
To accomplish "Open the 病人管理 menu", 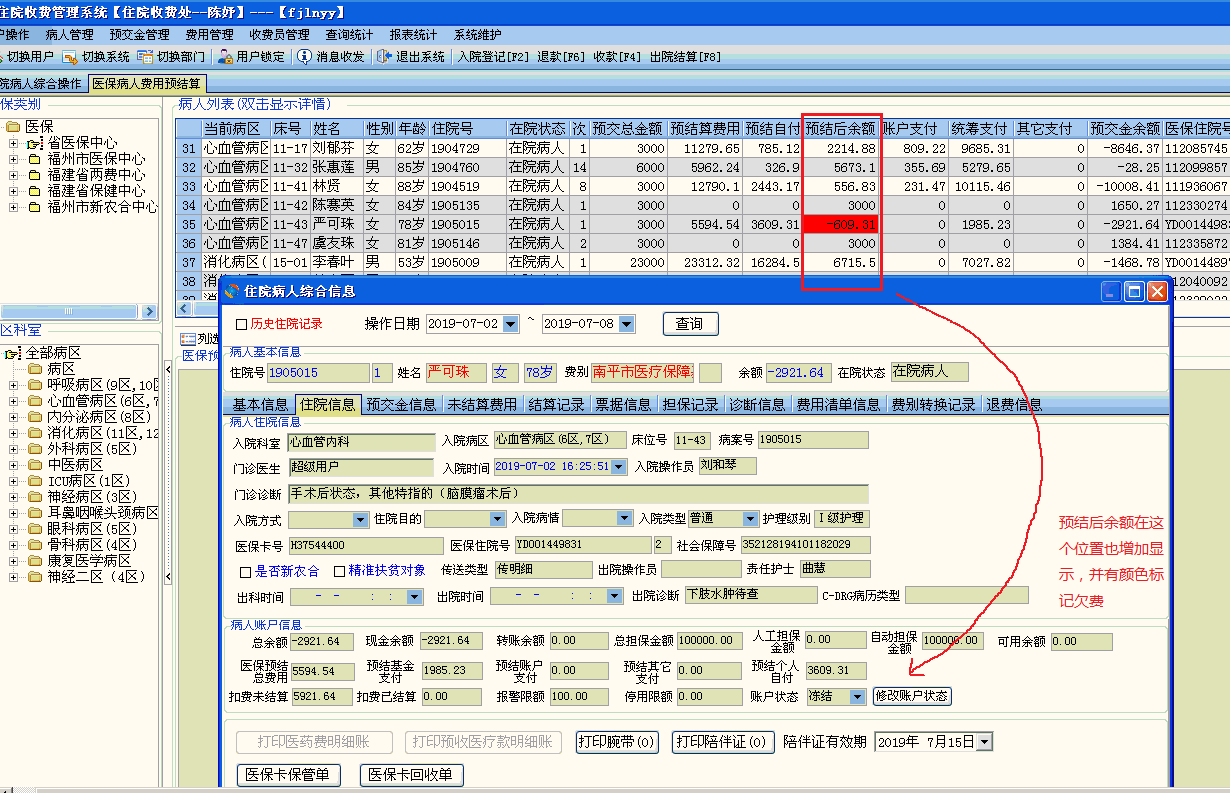I will [69, 35].
